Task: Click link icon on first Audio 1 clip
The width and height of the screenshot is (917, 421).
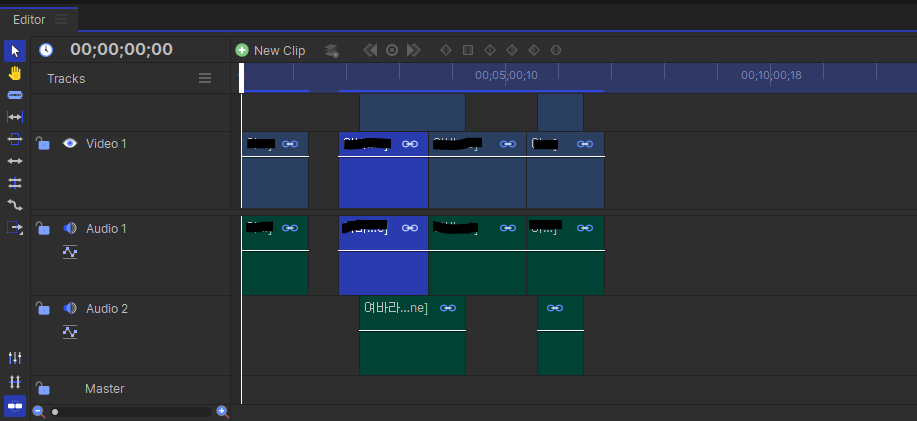Action: [290, 228]
